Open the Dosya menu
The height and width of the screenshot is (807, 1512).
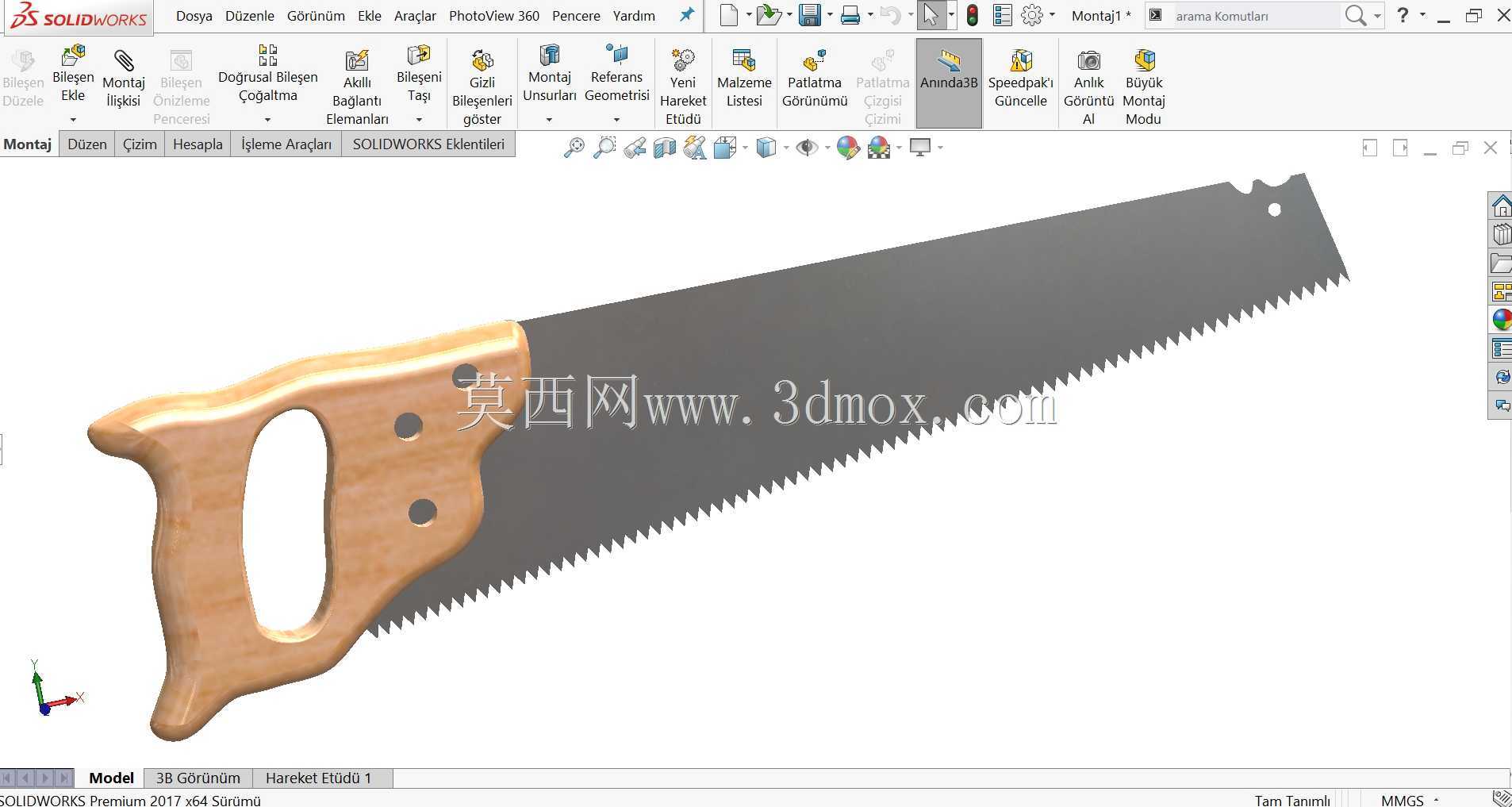point(194,16)
